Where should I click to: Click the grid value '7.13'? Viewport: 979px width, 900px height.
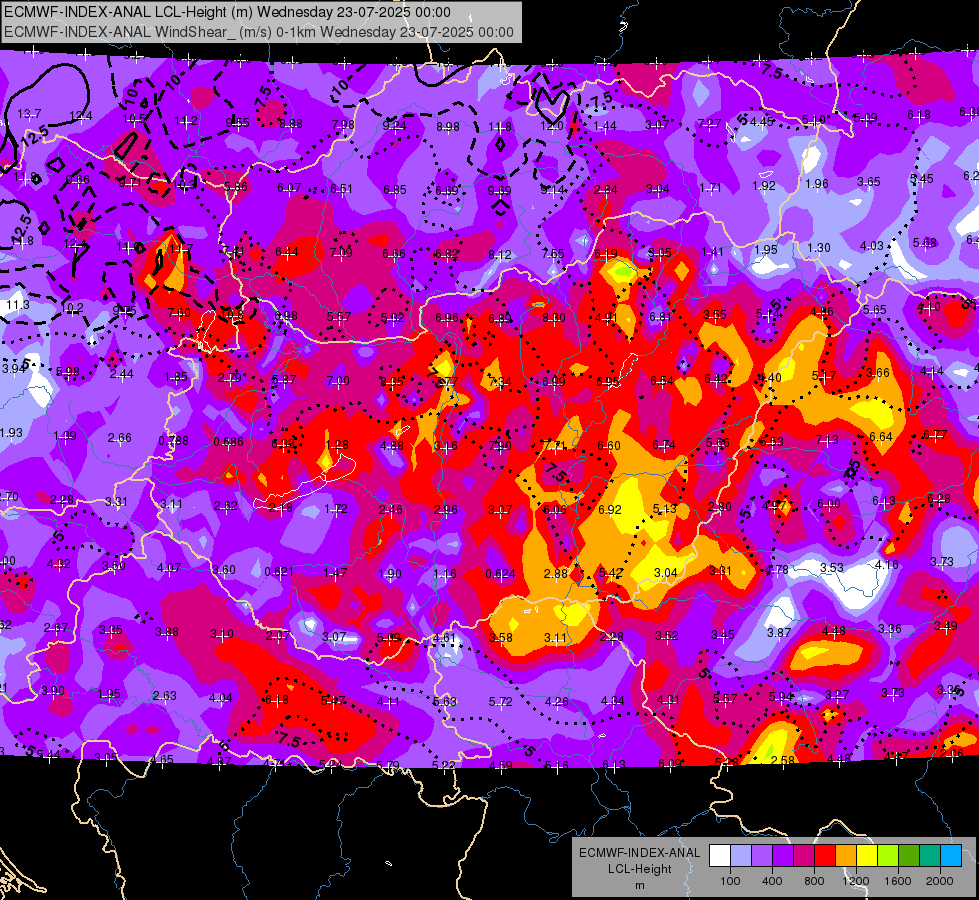[x=827, y=440]
